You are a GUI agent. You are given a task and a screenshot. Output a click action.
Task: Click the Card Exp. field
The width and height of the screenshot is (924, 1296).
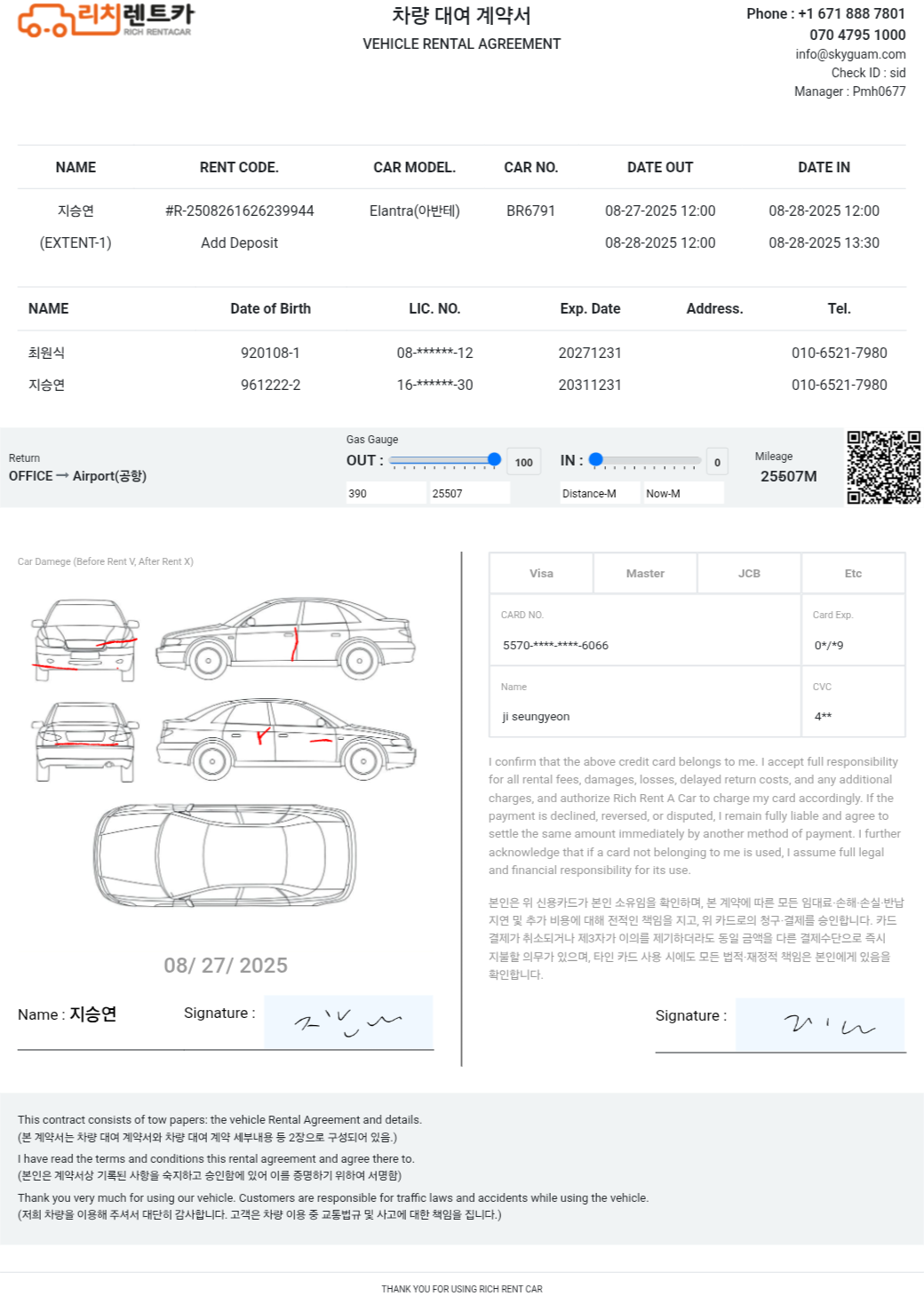click(853, 645)
